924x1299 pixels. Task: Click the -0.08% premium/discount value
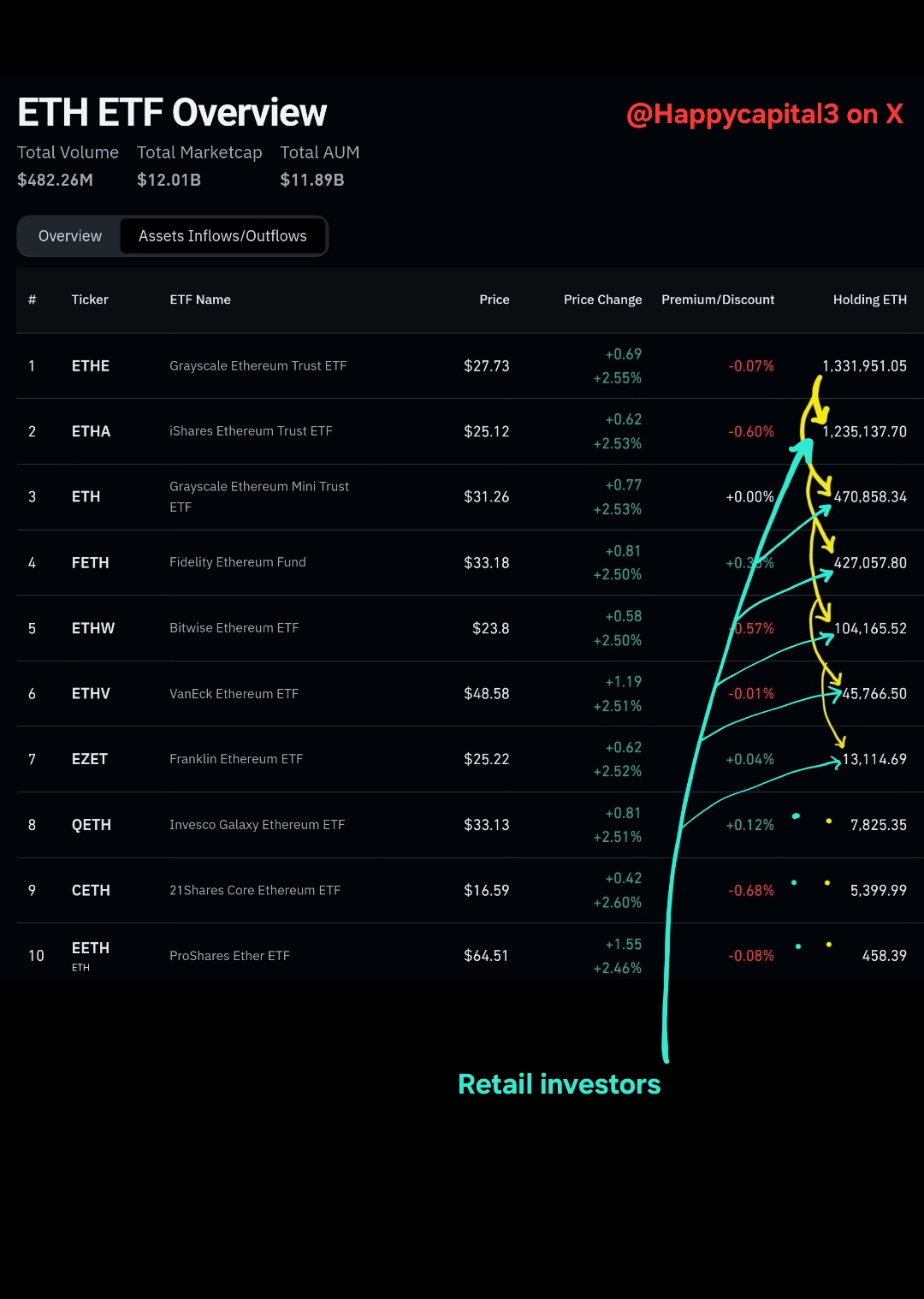coord(751,956)
